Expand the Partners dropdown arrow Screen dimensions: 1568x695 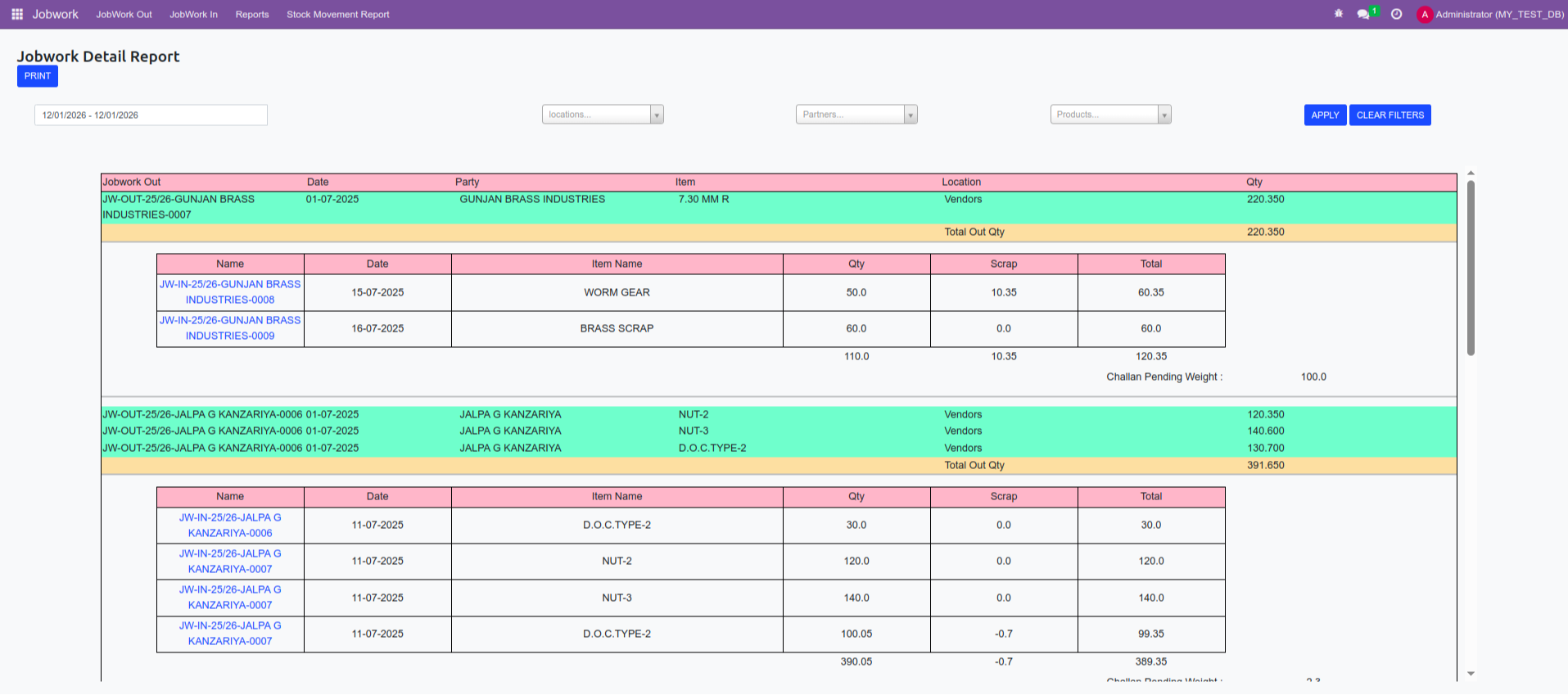tap(911, 115)
